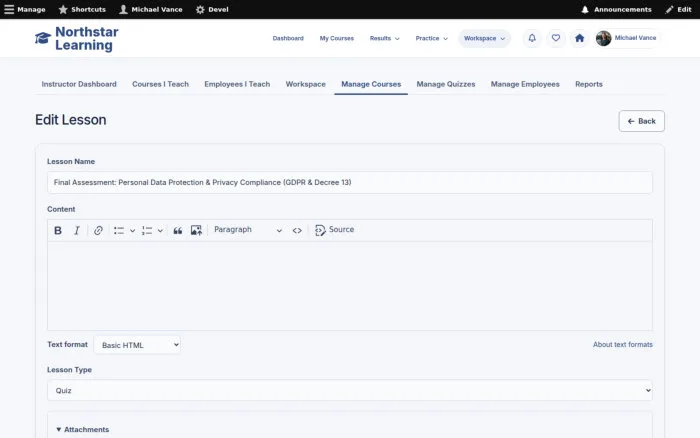Toggle italic formatting in content editor

point(77,230)
